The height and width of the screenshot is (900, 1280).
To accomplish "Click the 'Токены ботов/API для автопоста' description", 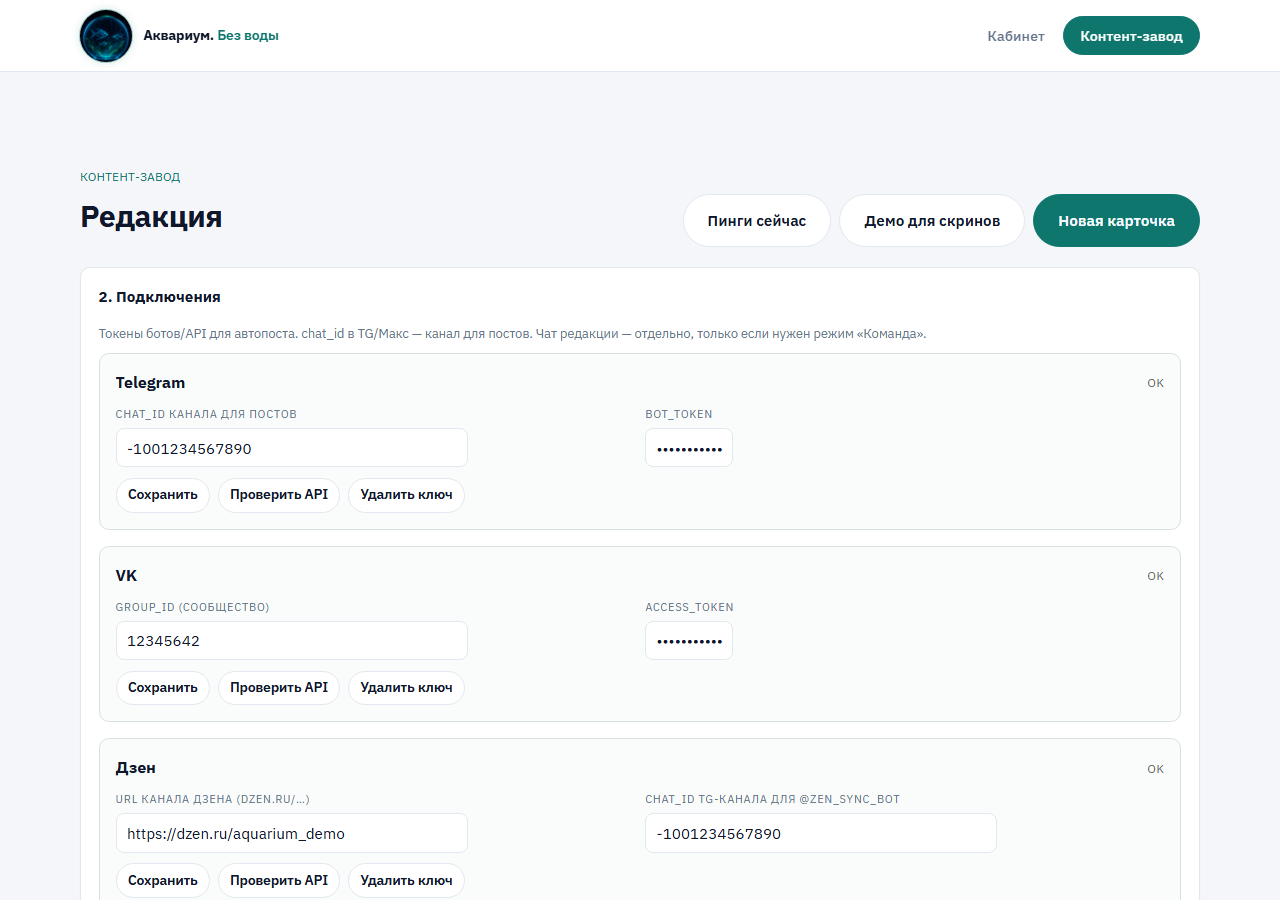I will point(512,334).
